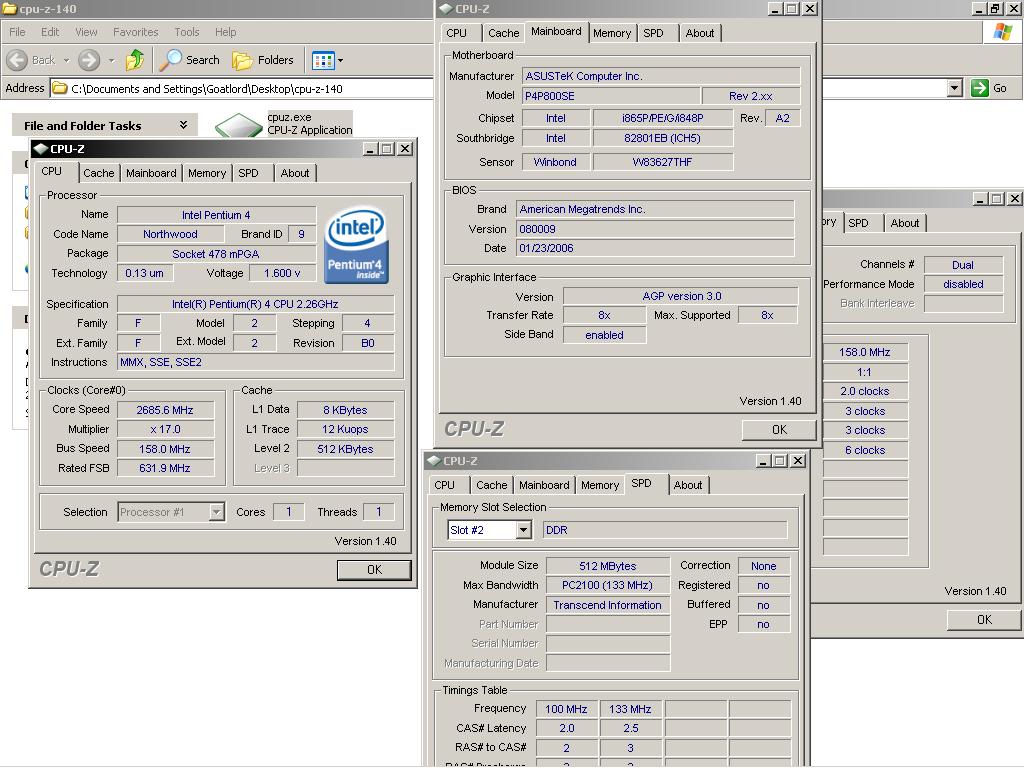Switch to SPD tab in CPU window

click(248, 173)
